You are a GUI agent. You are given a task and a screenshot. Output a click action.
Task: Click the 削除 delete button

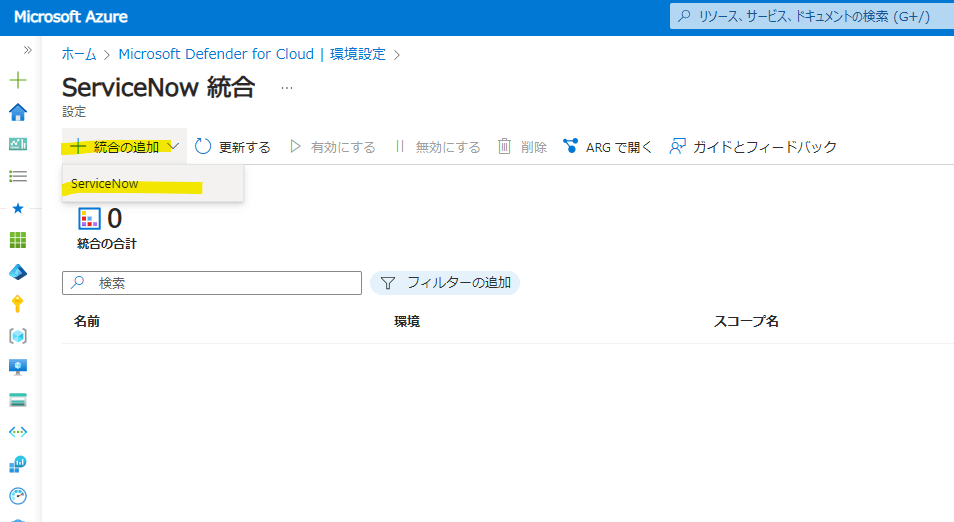point(523,147)
